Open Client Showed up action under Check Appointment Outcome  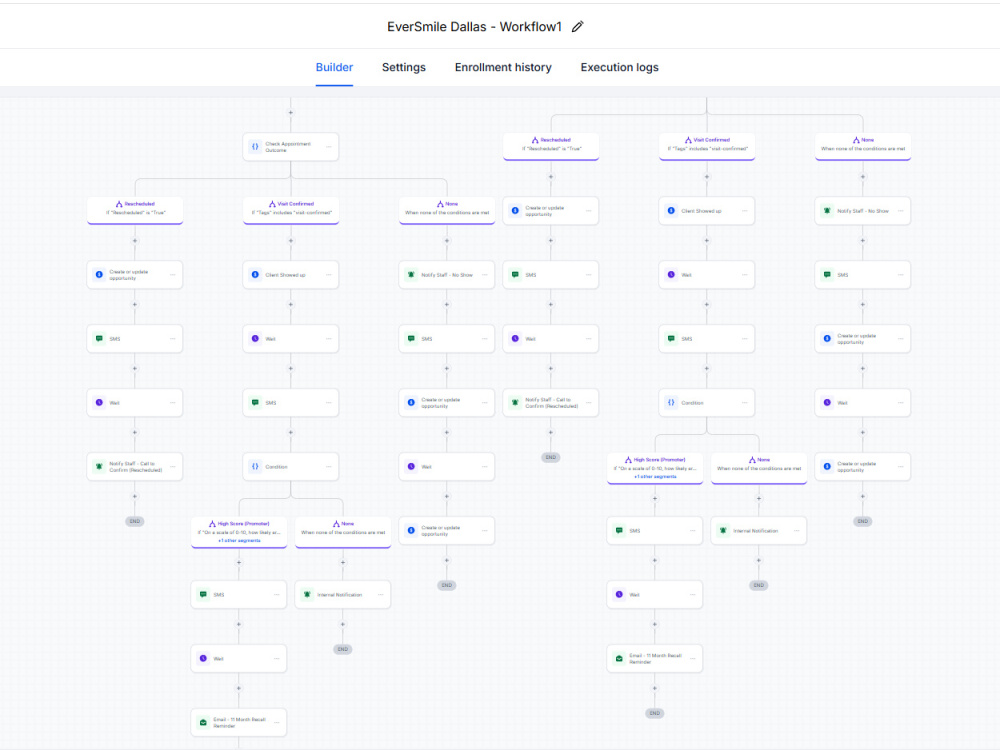[x=291, y=275]
